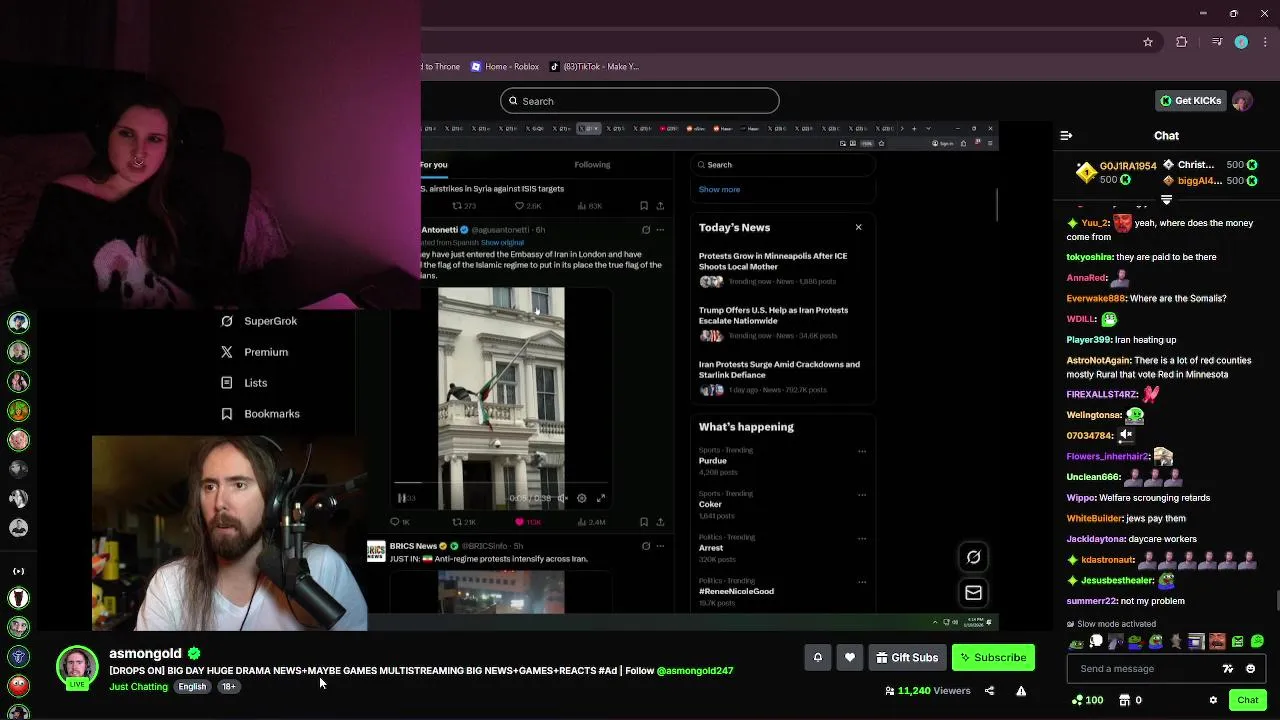Open the Just Chatting category link

[138, 687]
